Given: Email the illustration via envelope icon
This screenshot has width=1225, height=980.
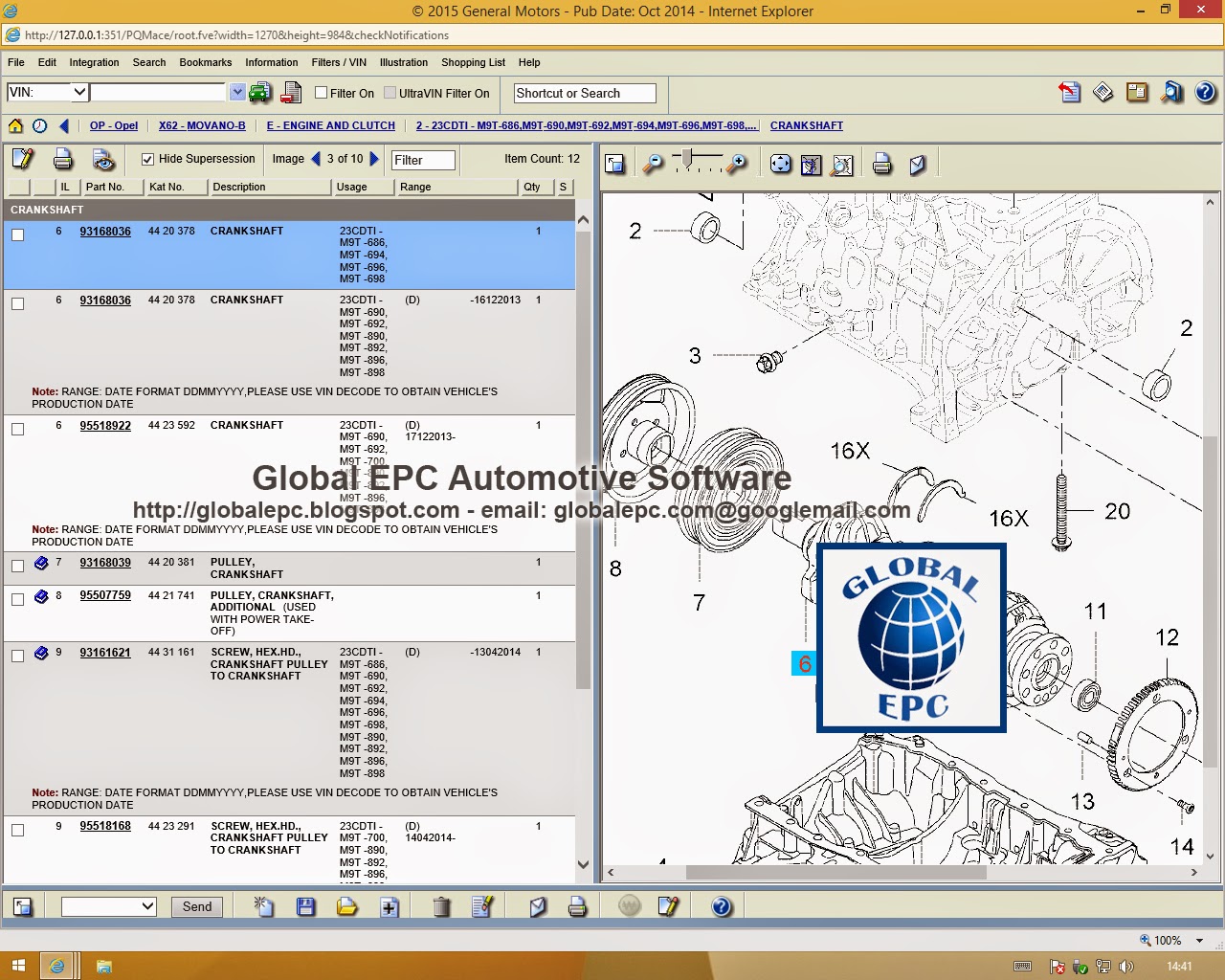Looking at the screenshot, I should point(917,165).
